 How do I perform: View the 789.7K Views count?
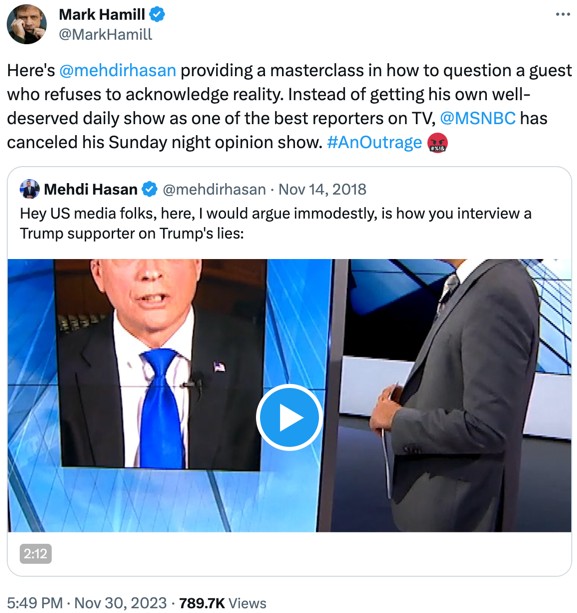pyautogui.click(x=223, y=602)
